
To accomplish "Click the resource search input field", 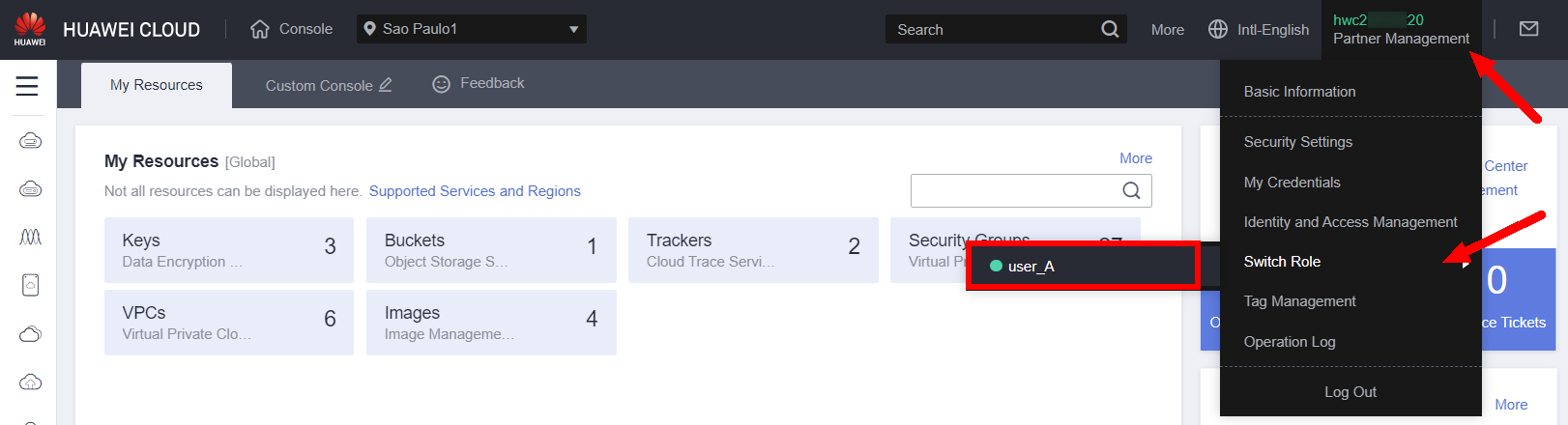I will [1013, 190].
